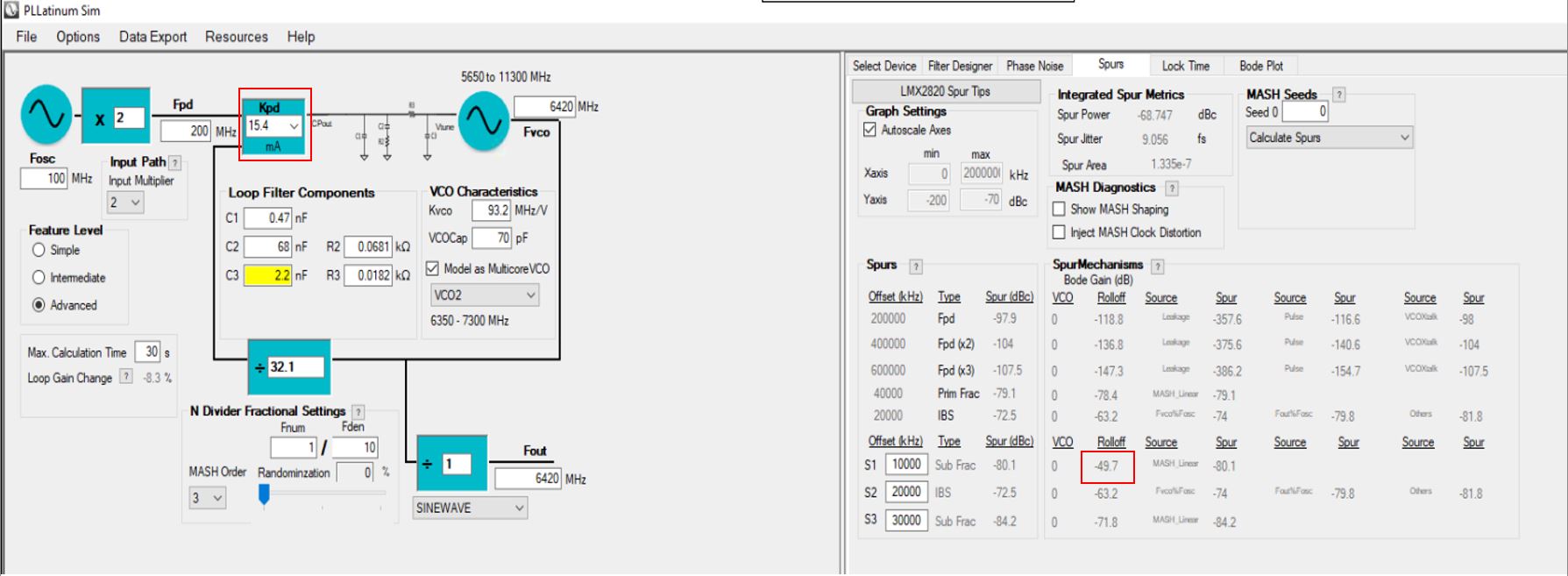
Task: Switch to the Filter Designer tab
Action: coord(960,66)
